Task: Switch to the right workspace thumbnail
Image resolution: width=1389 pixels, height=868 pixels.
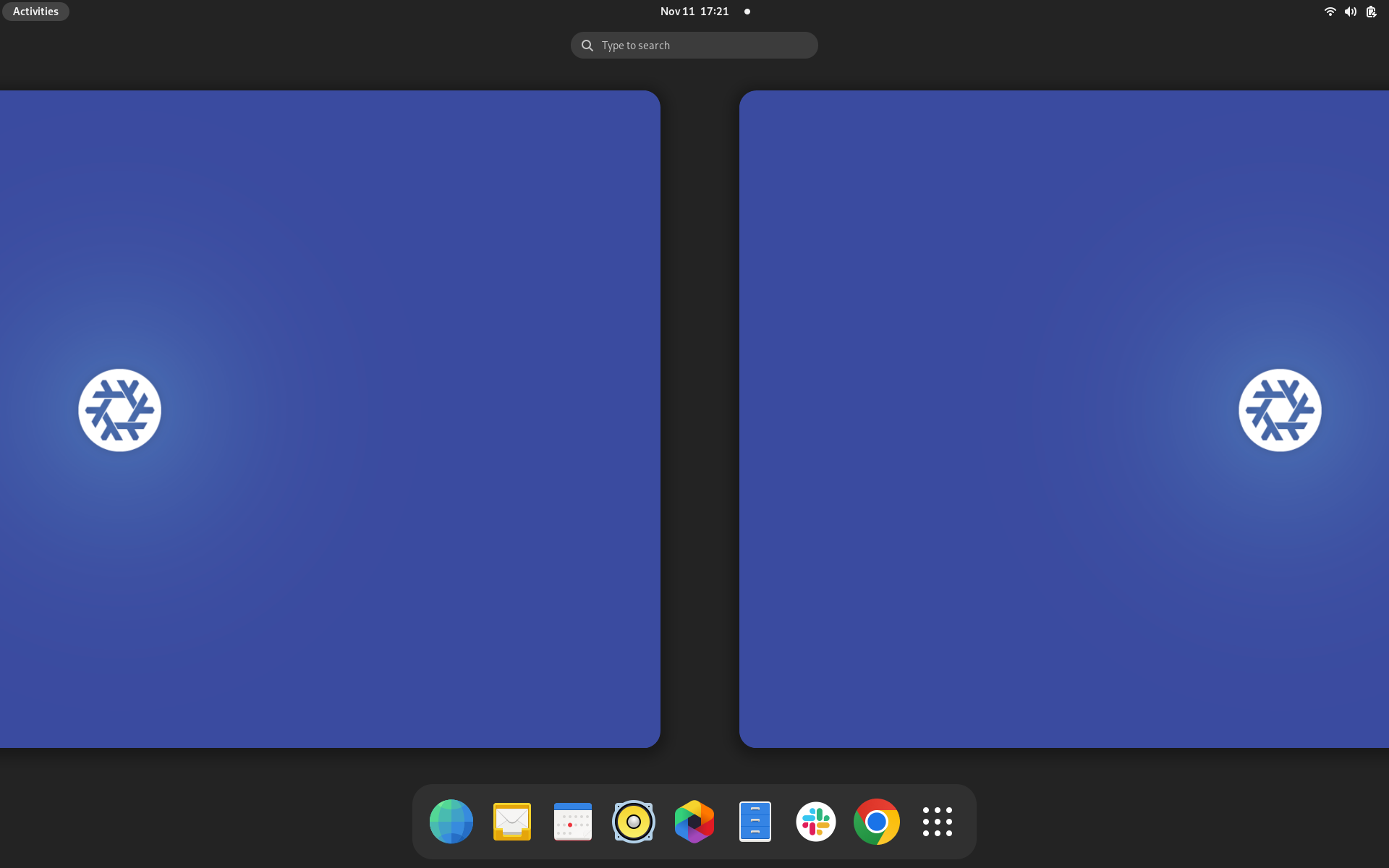Action: coord(1063,419)
